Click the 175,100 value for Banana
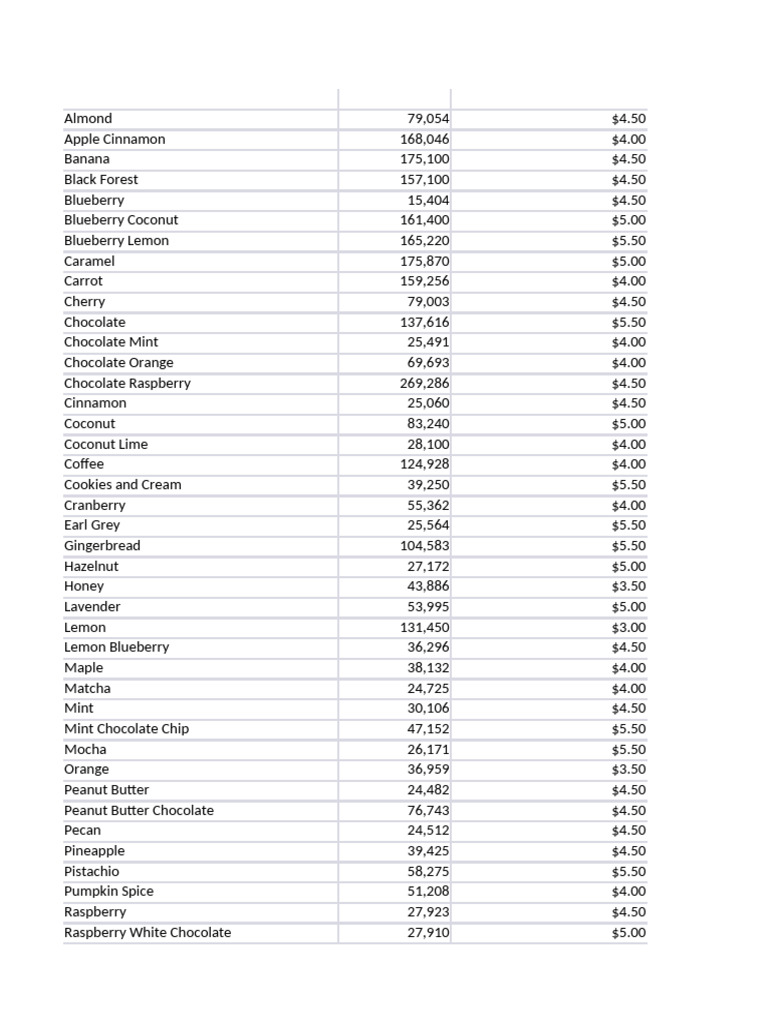This screenshot has height=1024, width=768. coord(424,159)
